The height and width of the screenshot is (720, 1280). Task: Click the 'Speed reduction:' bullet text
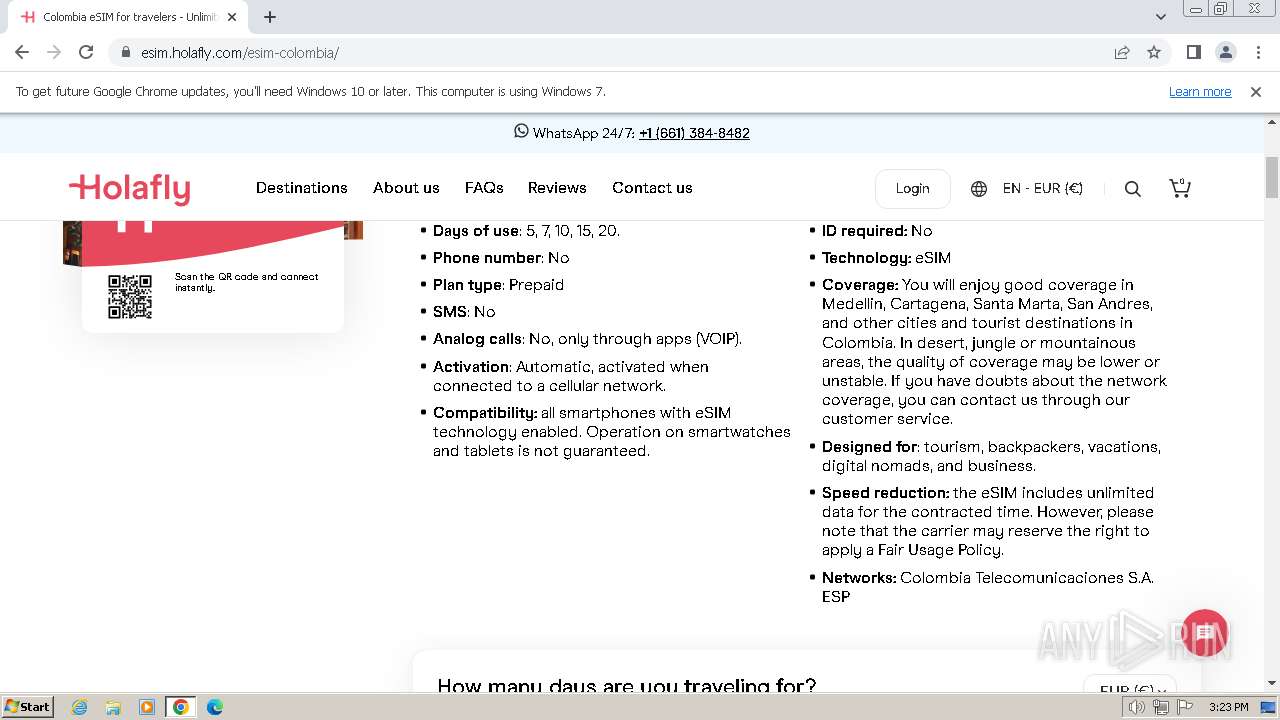pos(988,521)
